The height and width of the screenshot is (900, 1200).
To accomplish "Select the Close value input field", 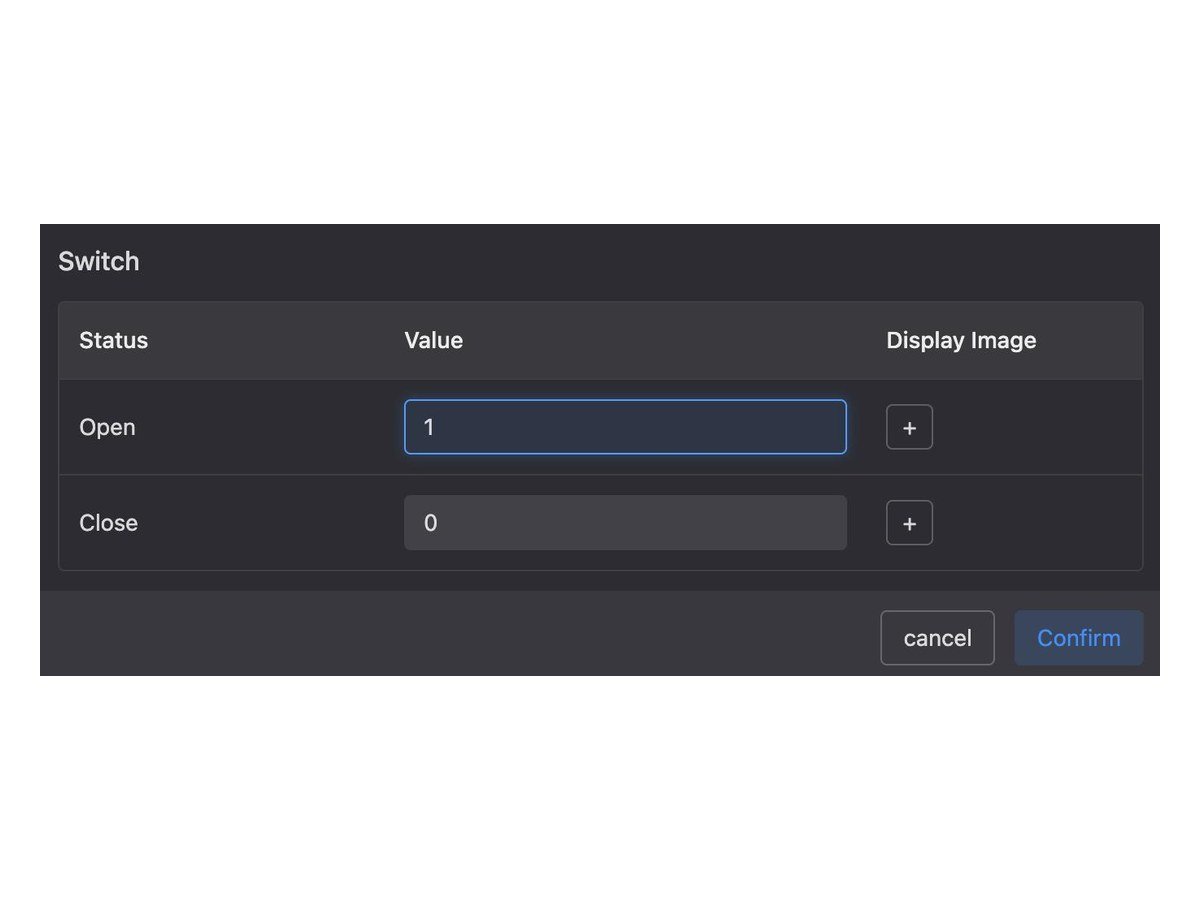I will pyautogui.click(x=625, y=523).
